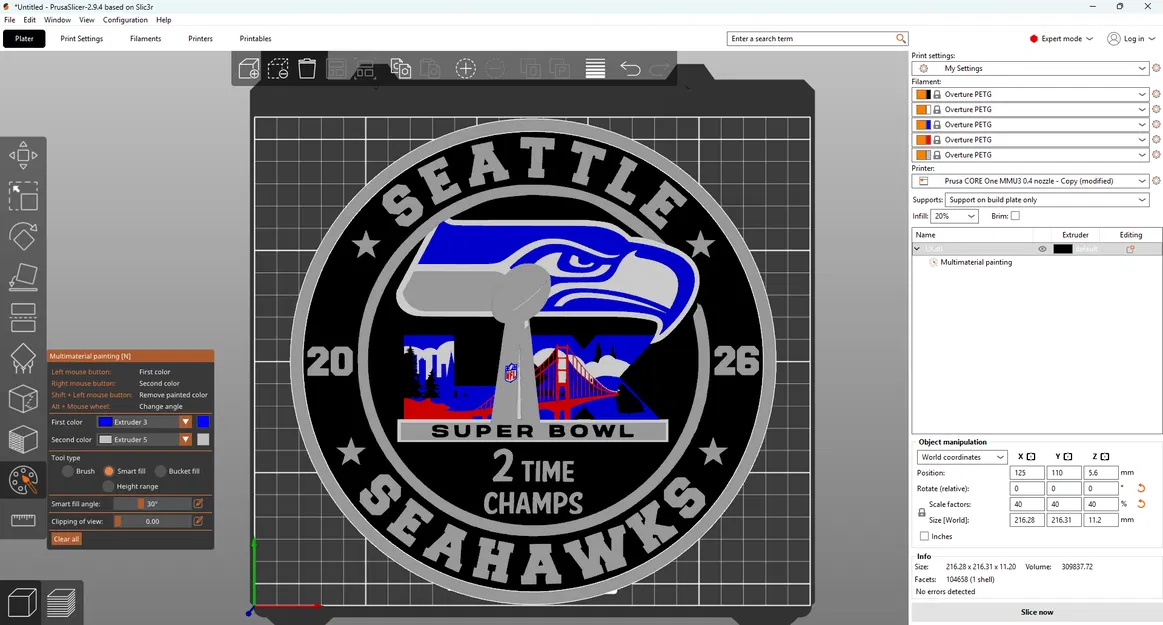1163x625 pixels.
Task: Adjust the Smart fill angle slider
Action: coord(142,503)
